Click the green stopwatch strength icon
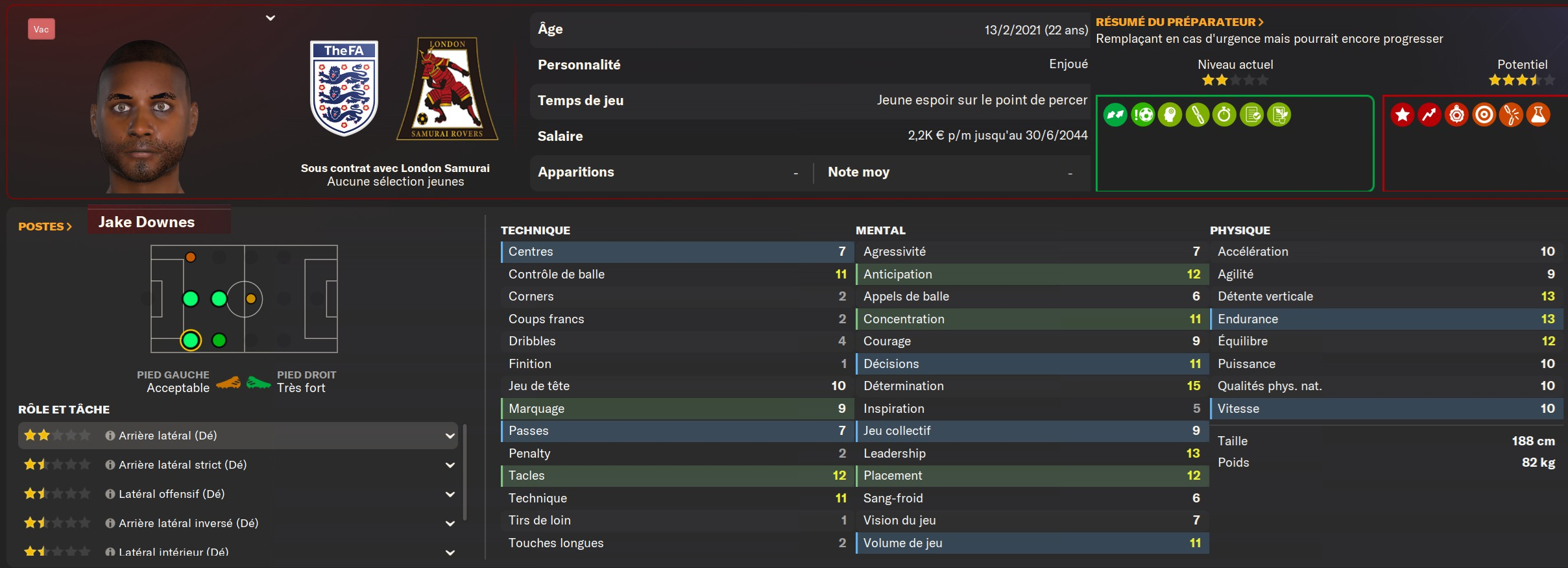Screen dimensions: 1568x568 pos(1224,116)
